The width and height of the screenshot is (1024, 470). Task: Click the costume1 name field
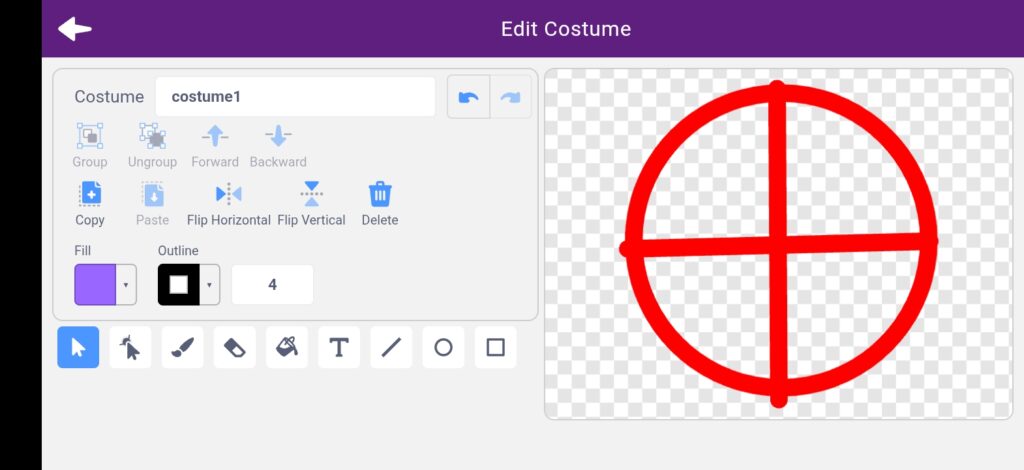click(x=295, y=97)
